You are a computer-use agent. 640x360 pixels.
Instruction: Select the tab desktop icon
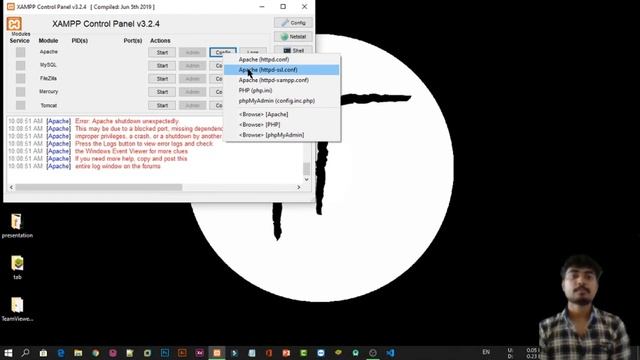17,267
